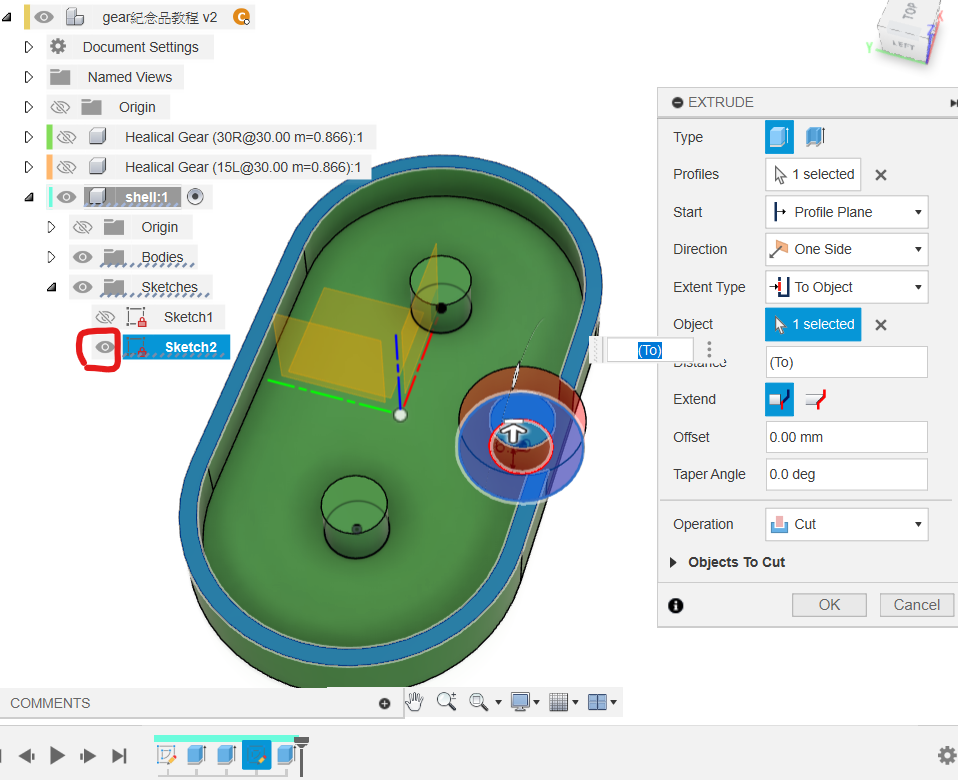The width and height of the screenshot is (958, 780).
Task: Choose the 'To adjacent faces' Extend icon
Action: tap(816, 400)
